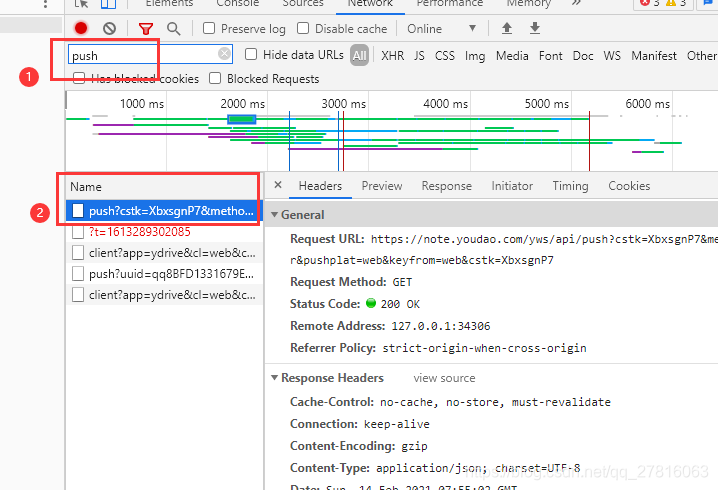Select the Headers tab of request
The width and height of the screenshot is (718, 490).
(x=320, y=186)
